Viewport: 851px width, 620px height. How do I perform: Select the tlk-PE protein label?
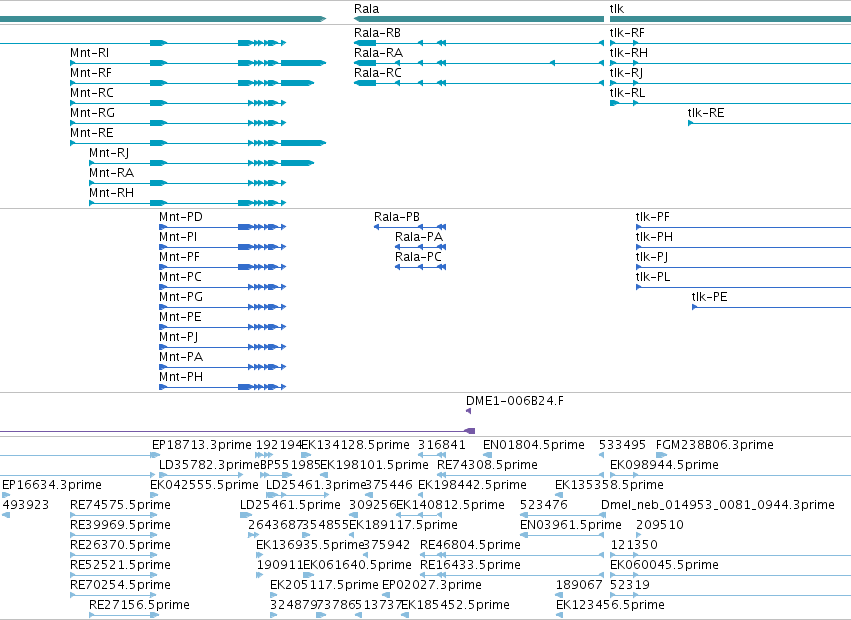[709, 297]
